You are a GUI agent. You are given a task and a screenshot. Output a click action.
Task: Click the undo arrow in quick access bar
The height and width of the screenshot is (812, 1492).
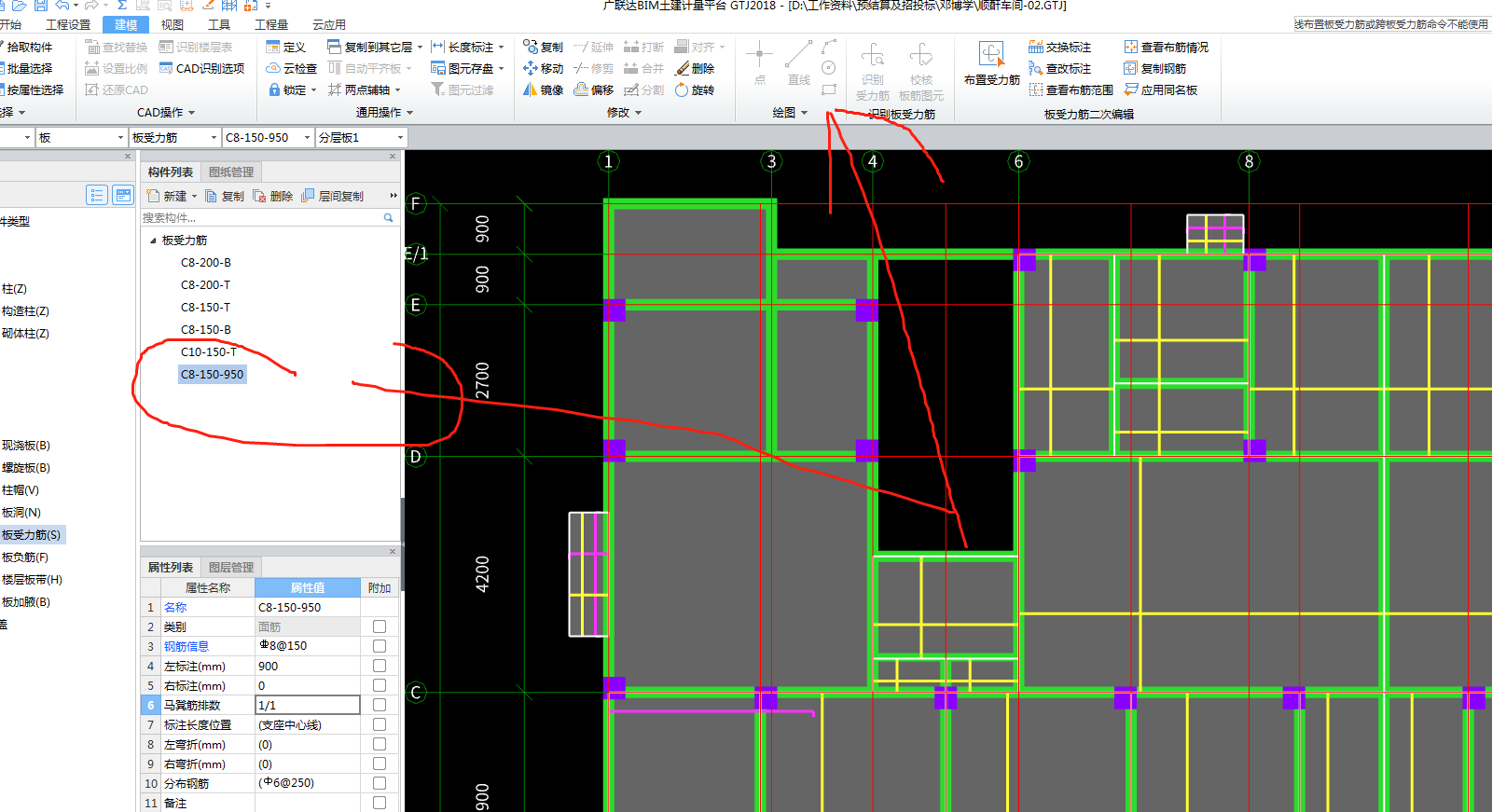click(x=62, y=6)
